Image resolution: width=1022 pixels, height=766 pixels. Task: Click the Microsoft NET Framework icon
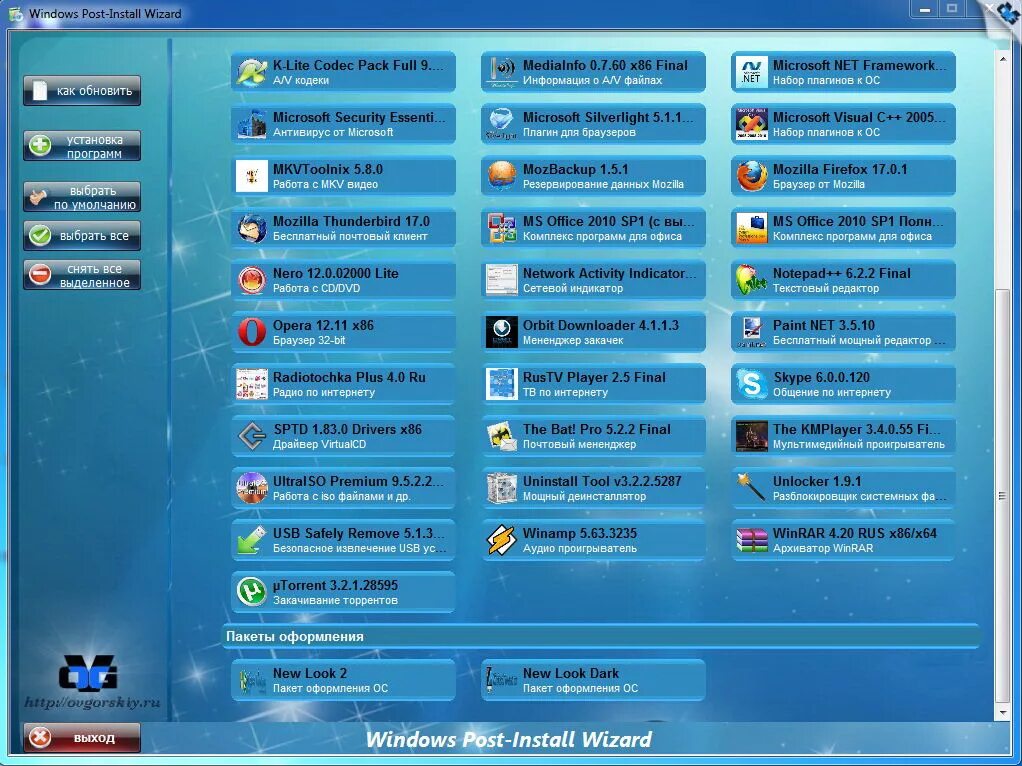pyautogui.click(x=752, y=72)
